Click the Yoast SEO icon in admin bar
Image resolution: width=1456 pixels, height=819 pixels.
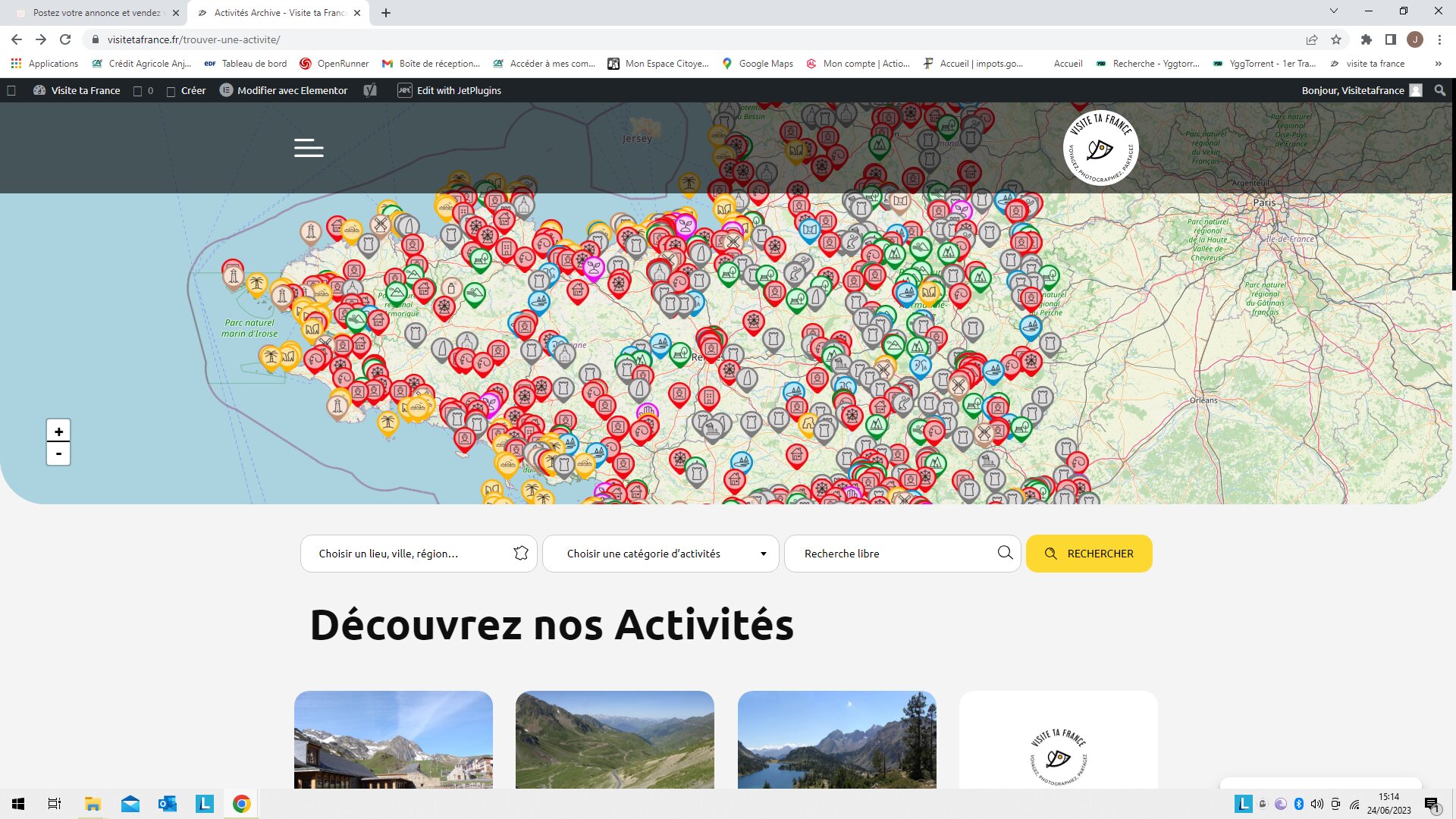[x=370, y=90]
